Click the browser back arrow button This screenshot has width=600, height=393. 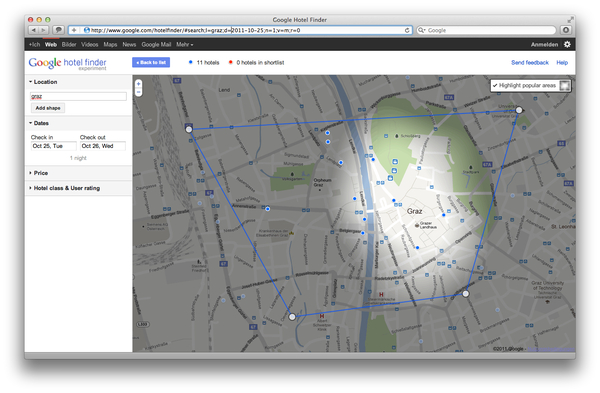pos(34,30)
